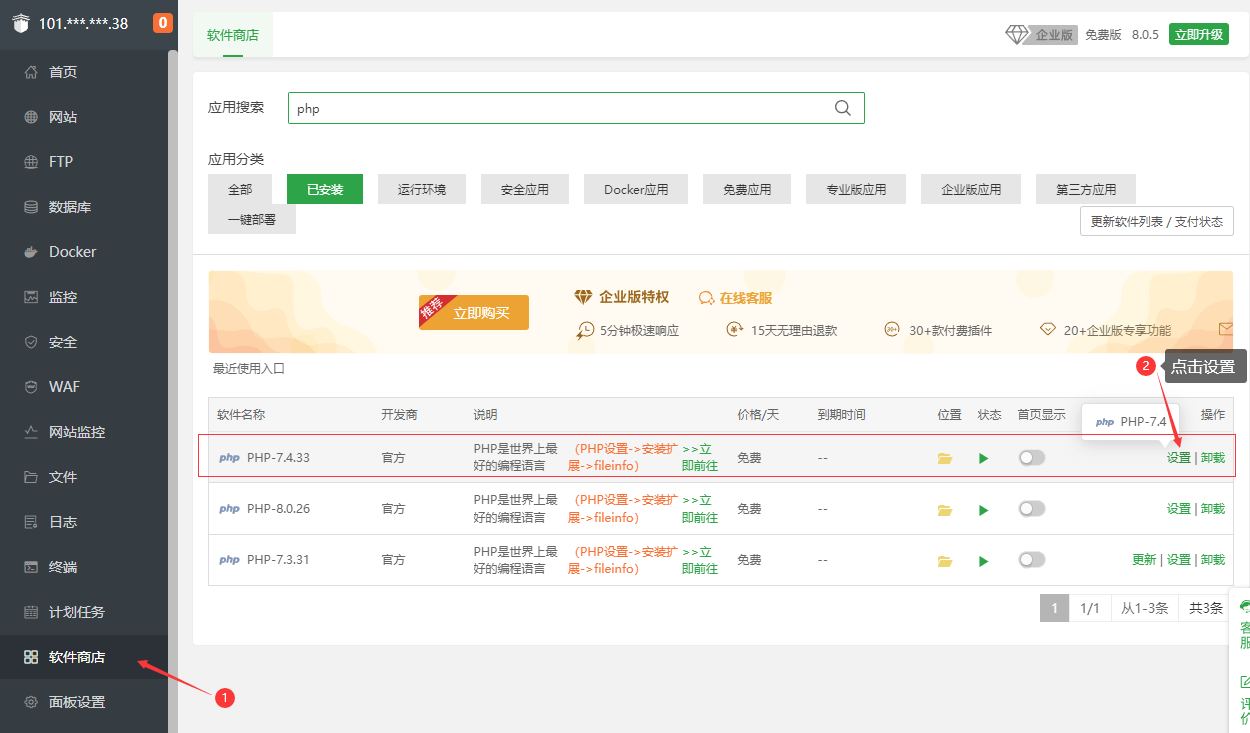
Task: Switch to the 软件商店 tab
Action: pyautogui.click(x=233, y=33)
